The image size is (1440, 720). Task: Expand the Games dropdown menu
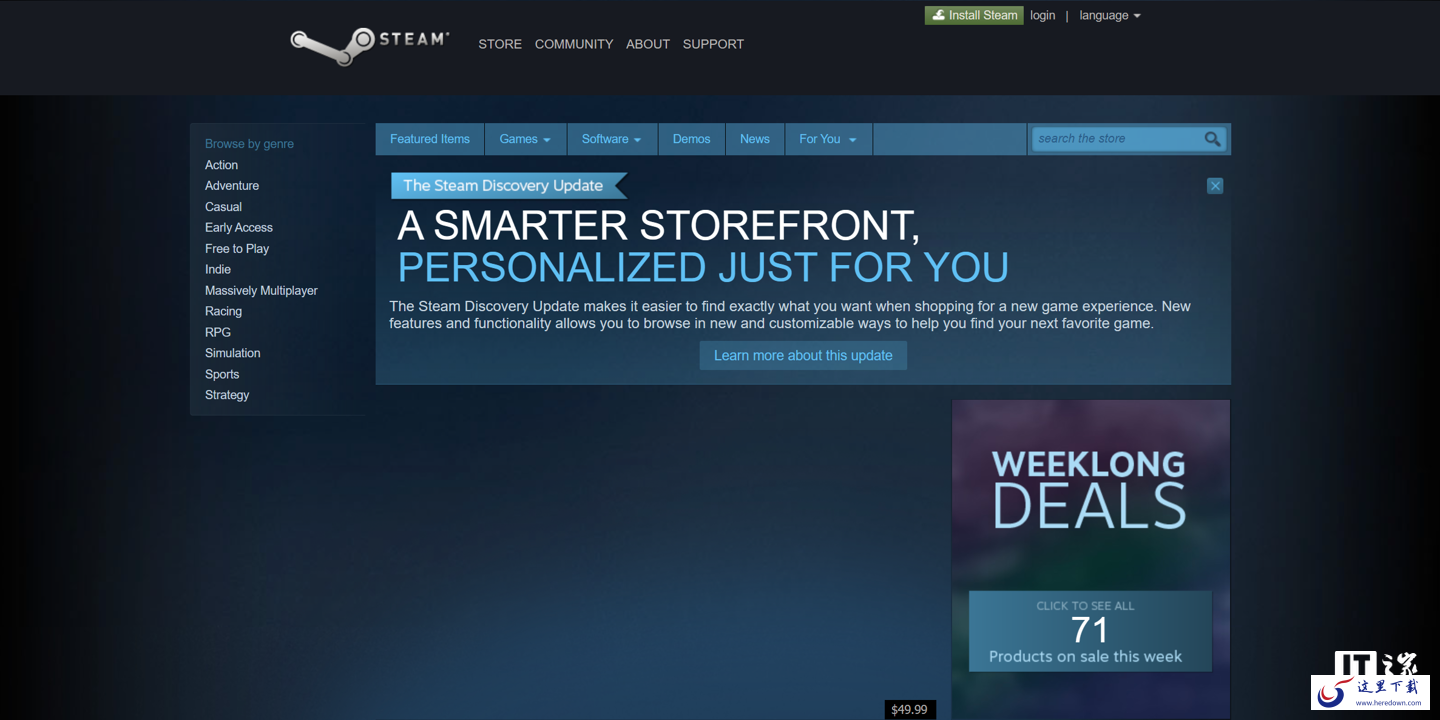tap(525, 139)
